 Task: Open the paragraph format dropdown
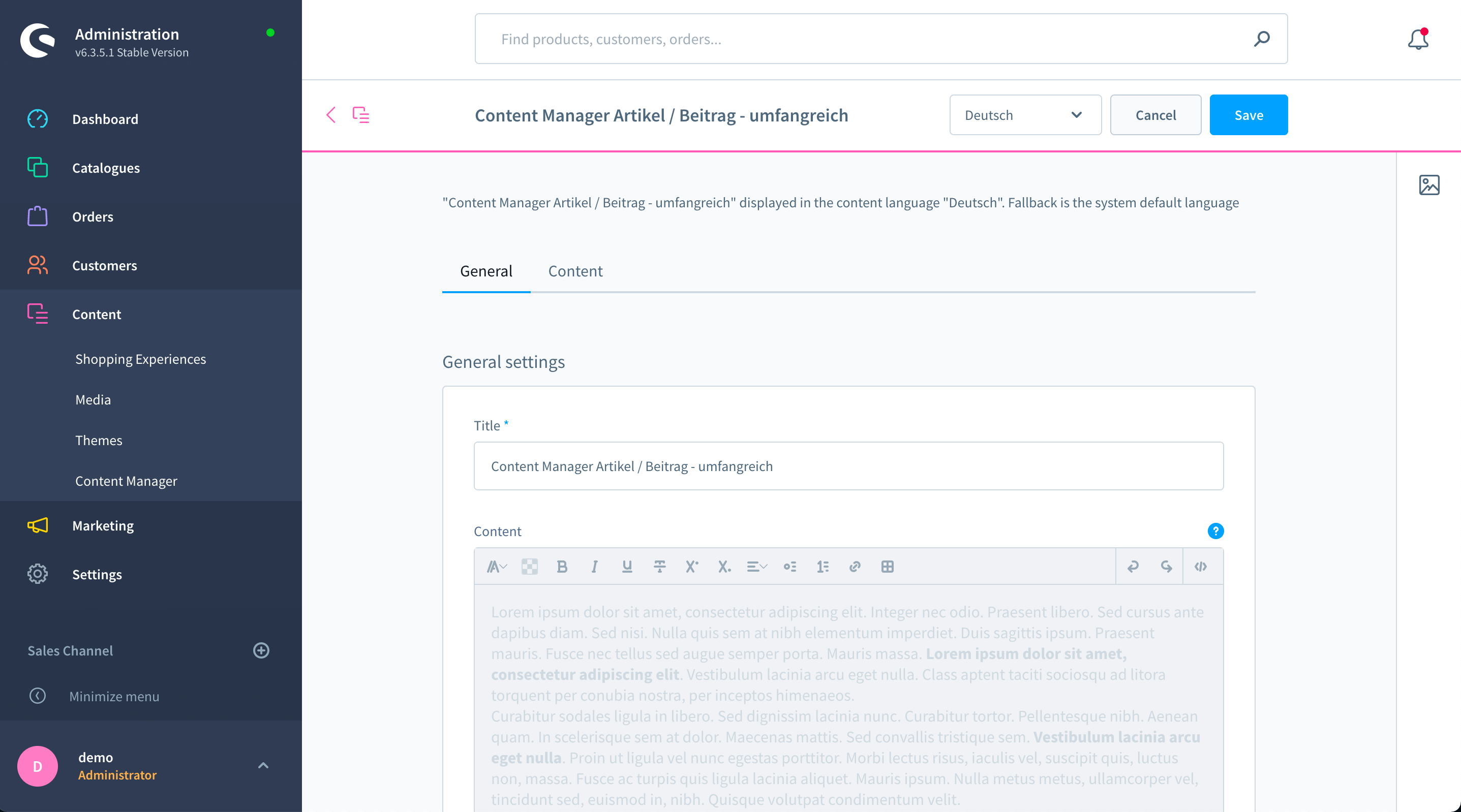(497, 567)
